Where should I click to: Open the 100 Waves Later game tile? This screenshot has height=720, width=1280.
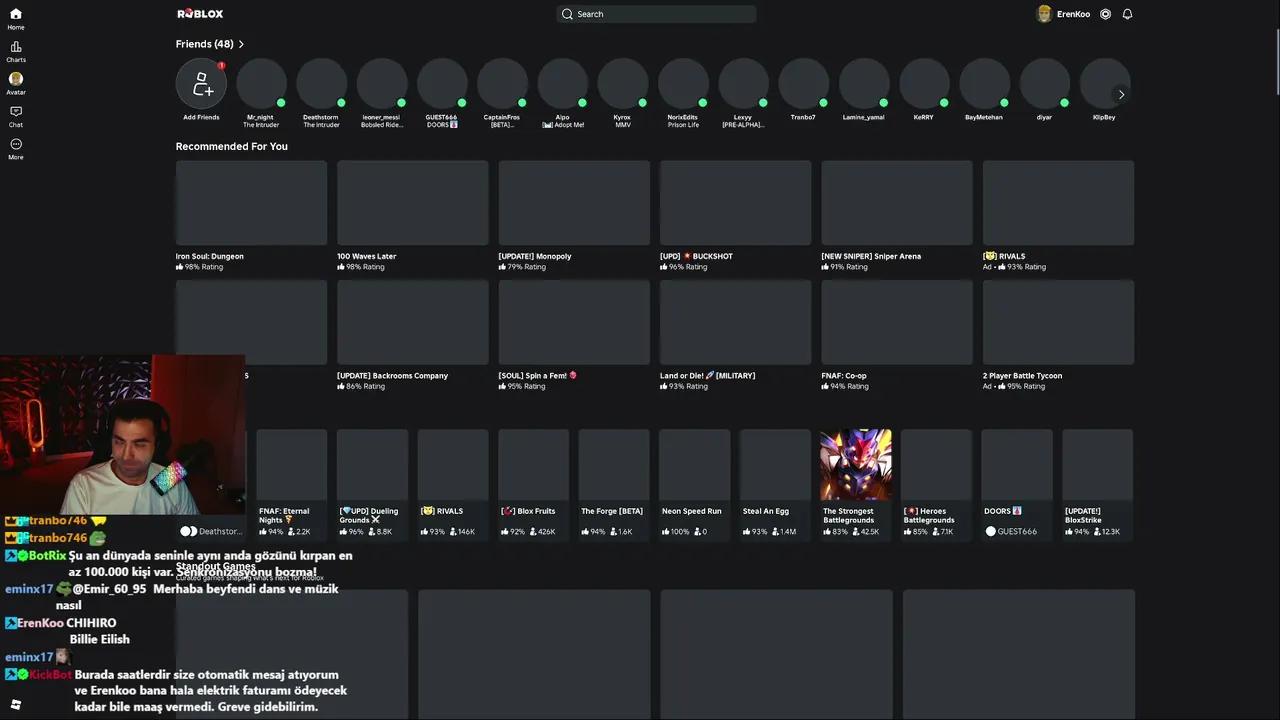point(412,216)
